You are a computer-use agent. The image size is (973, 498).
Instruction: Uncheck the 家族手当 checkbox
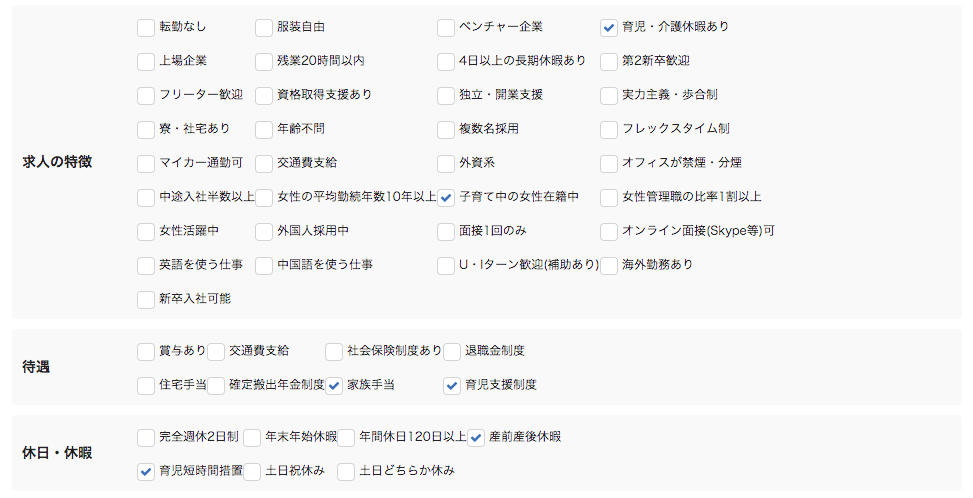coord(334,386)
